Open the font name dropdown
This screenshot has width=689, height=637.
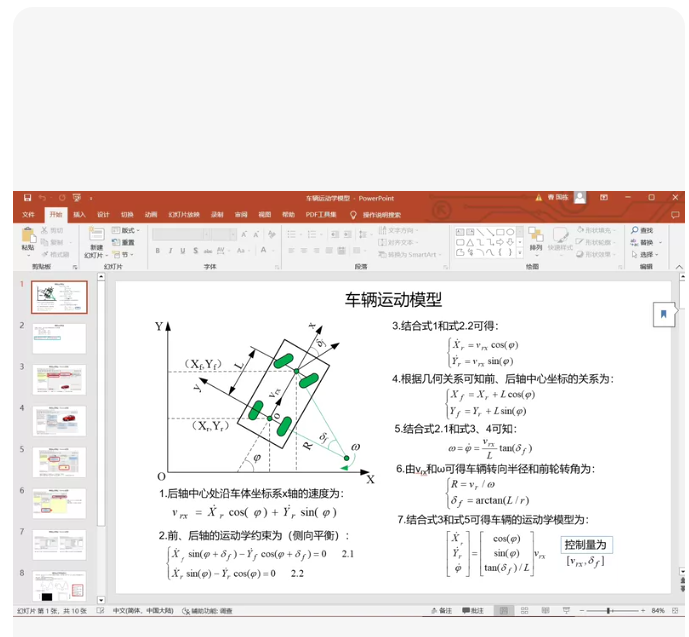(x=206, y=234)
